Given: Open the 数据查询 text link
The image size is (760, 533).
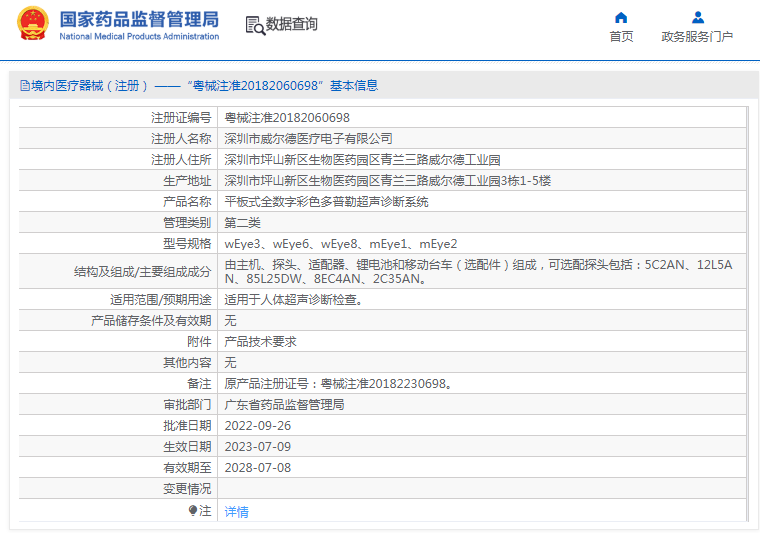Looking at the screenshot, I should tap(292, 24).
